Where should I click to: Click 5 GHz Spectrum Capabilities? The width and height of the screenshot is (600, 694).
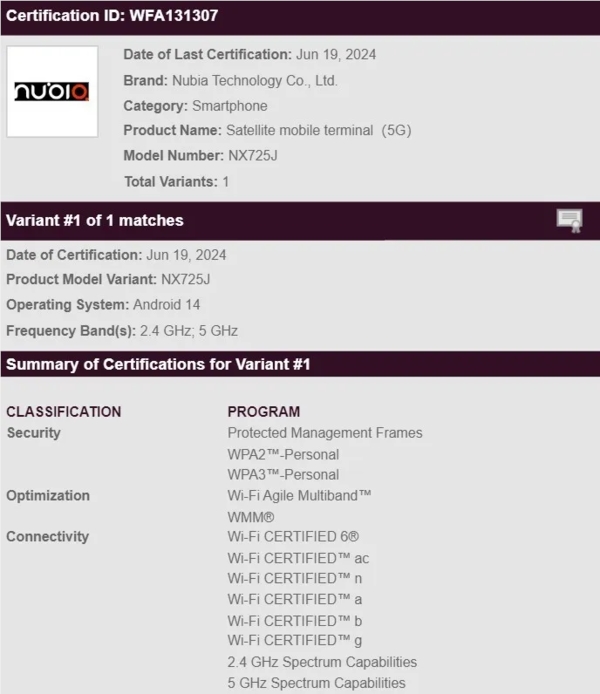[316, 683]
